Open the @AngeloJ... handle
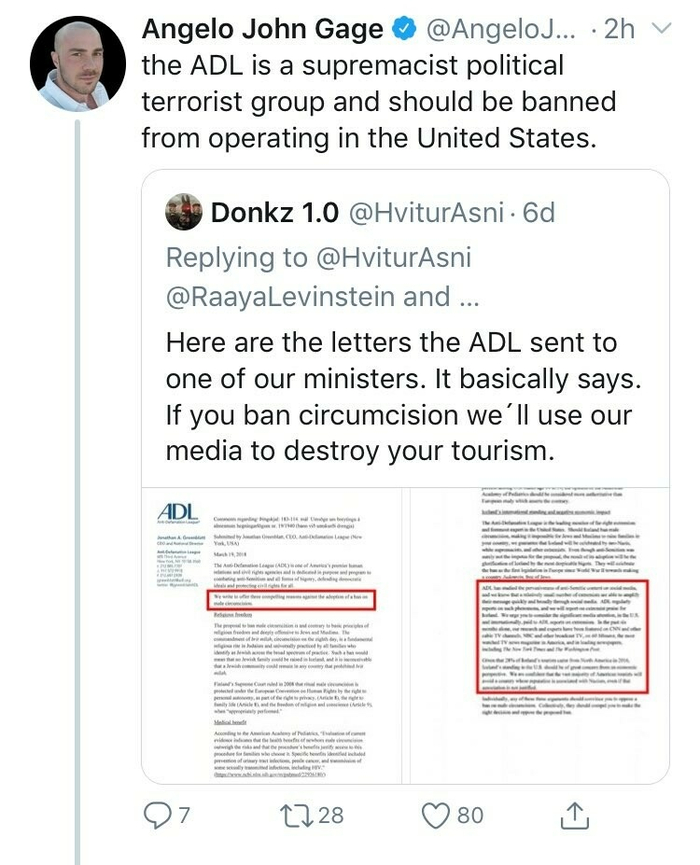This screenshot has height=865, width=700. click(x=500, y=29)
